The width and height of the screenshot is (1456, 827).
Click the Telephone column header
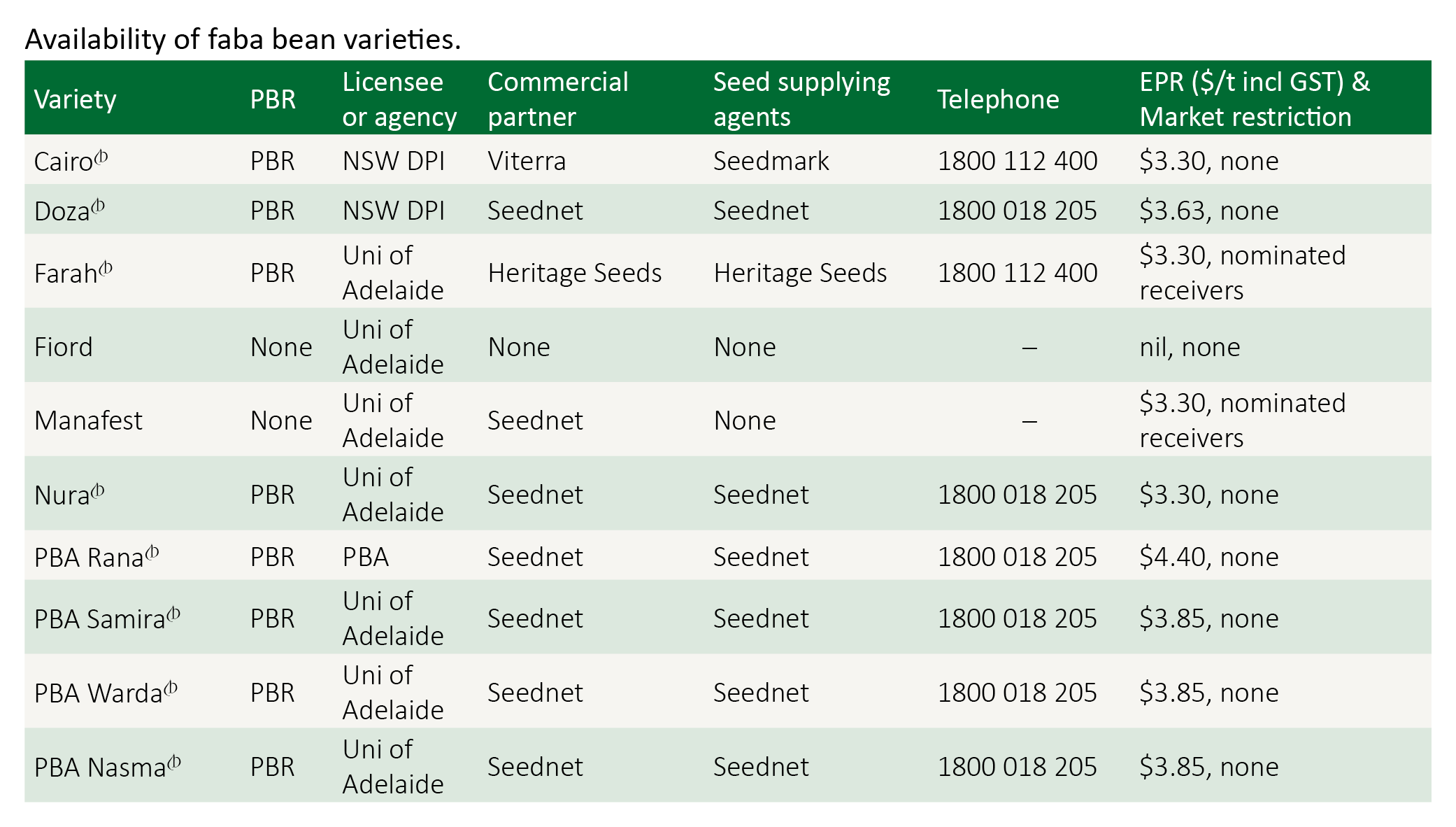(998, 99)
